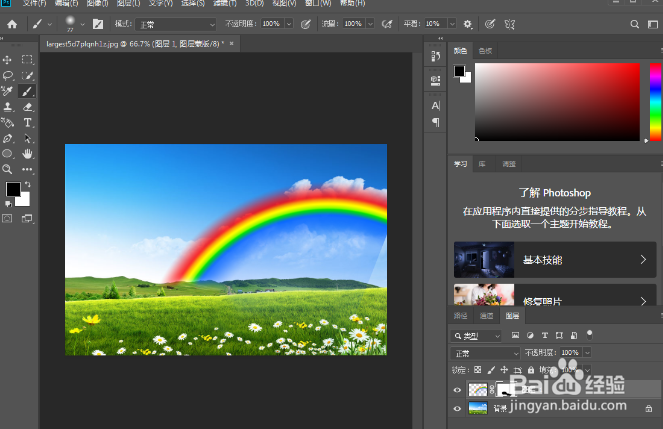Turn layer filtering switch on or off

tap(589, 335)
